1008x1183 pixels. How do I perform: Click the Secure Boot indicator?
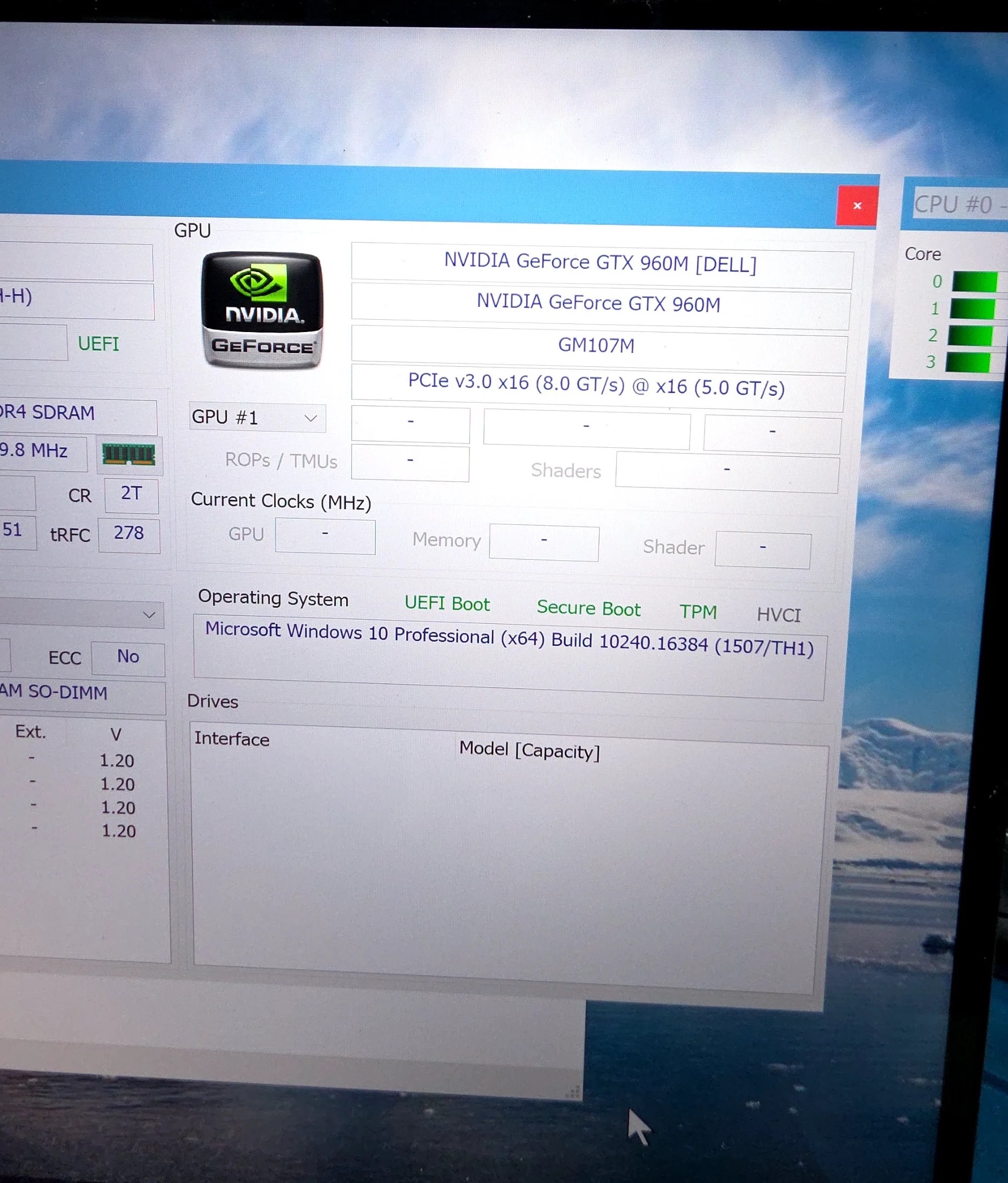588,608
